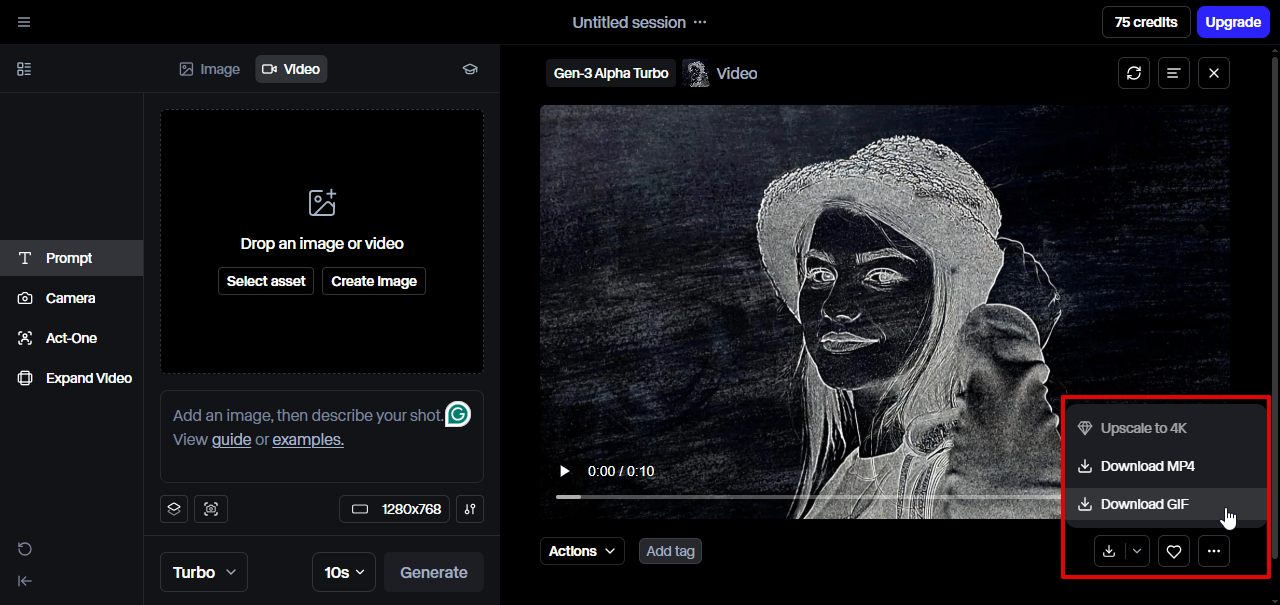
Task: Open the 10s duration dropdown
Action: pyautogui.click(x=344, y=572)
